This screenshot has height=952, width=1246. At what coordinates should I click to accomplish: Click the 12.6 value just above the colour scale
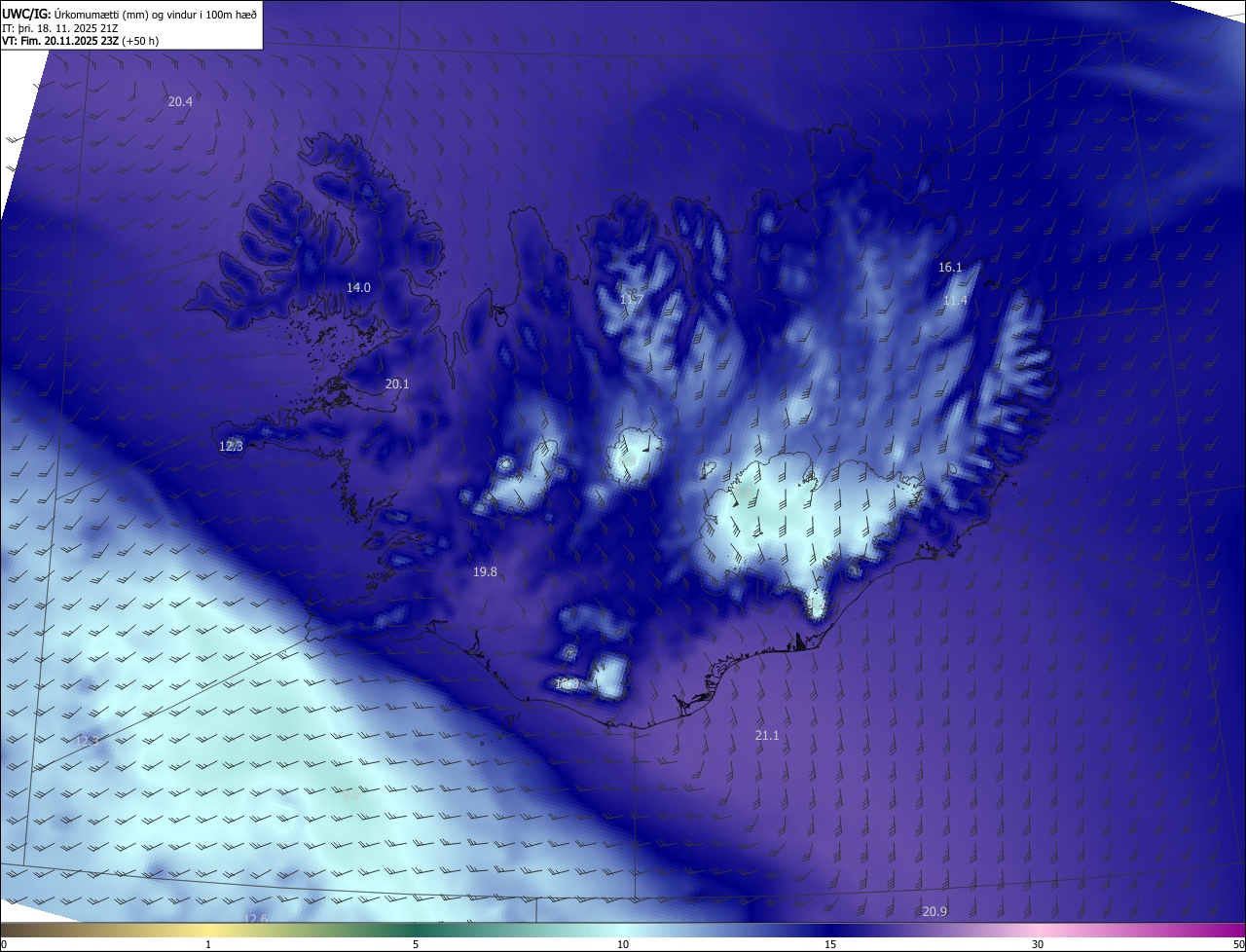255,918
